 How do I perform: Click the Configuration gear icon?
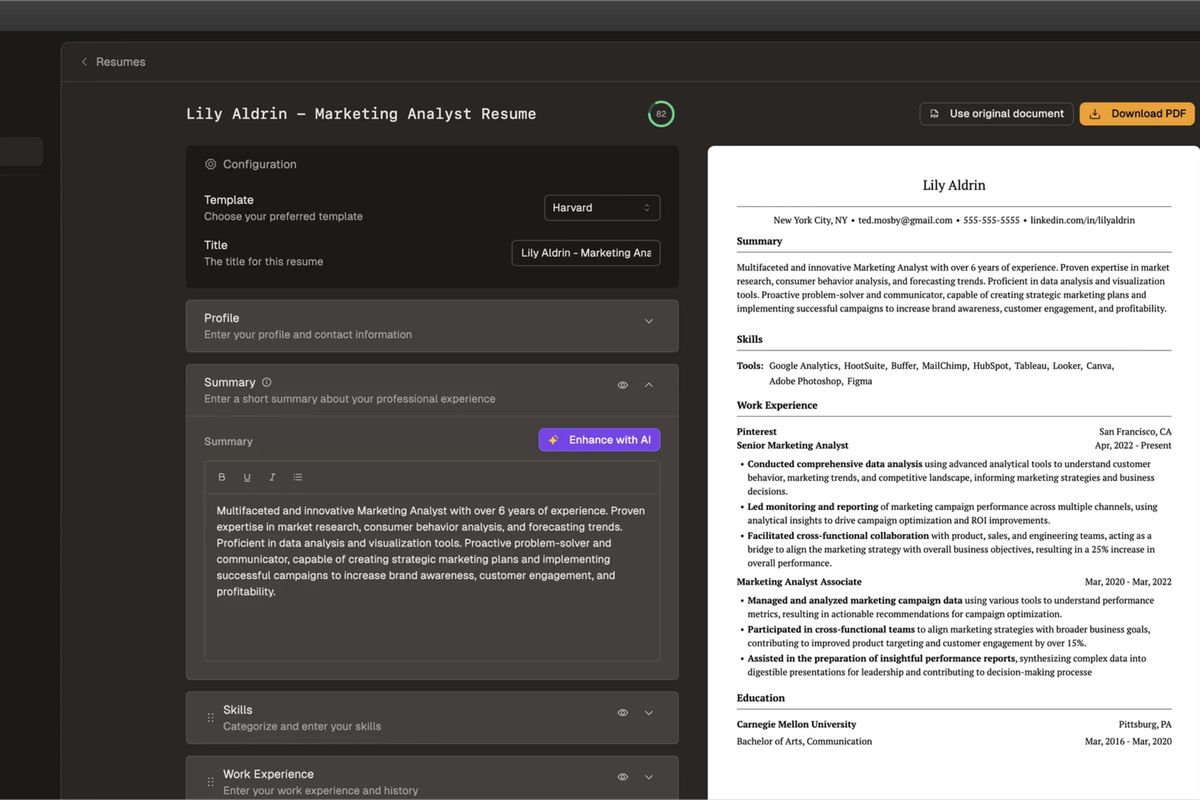click(x=209, y=164)
